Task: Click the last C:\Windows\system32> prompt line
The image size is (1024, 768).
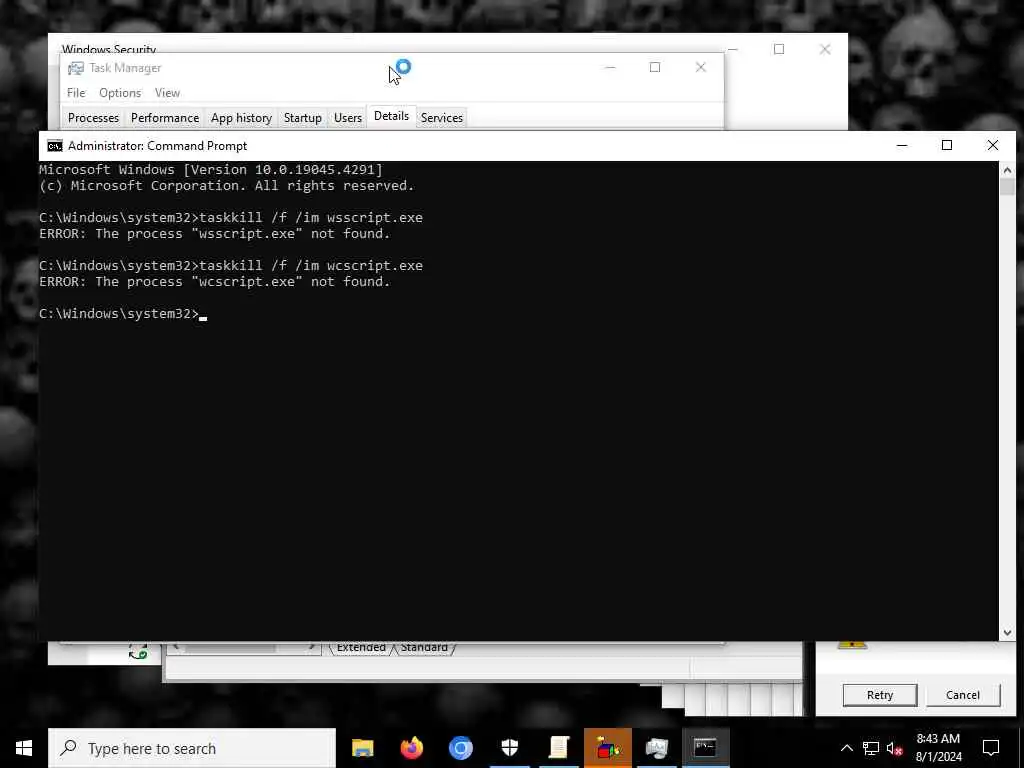Action: coord(122,314)
